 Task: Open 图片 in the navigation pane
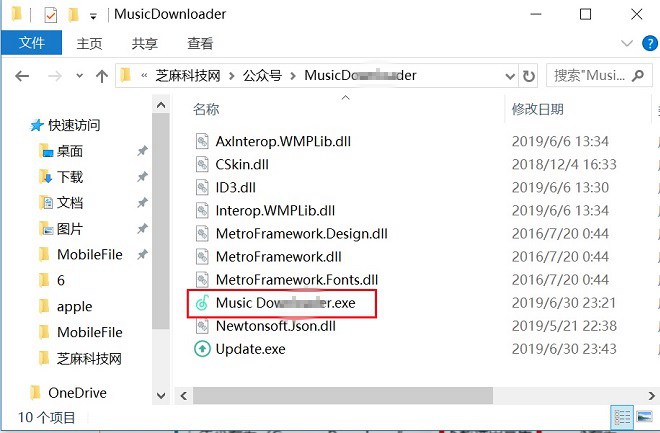coord(70,228)
